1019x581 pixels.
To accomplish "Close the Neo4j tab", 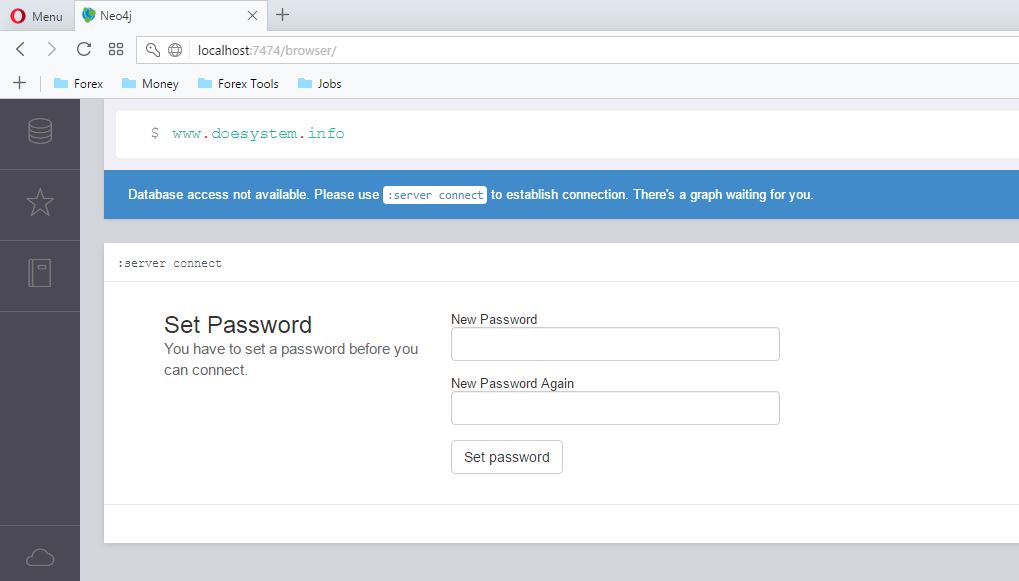I will [252, 16].
